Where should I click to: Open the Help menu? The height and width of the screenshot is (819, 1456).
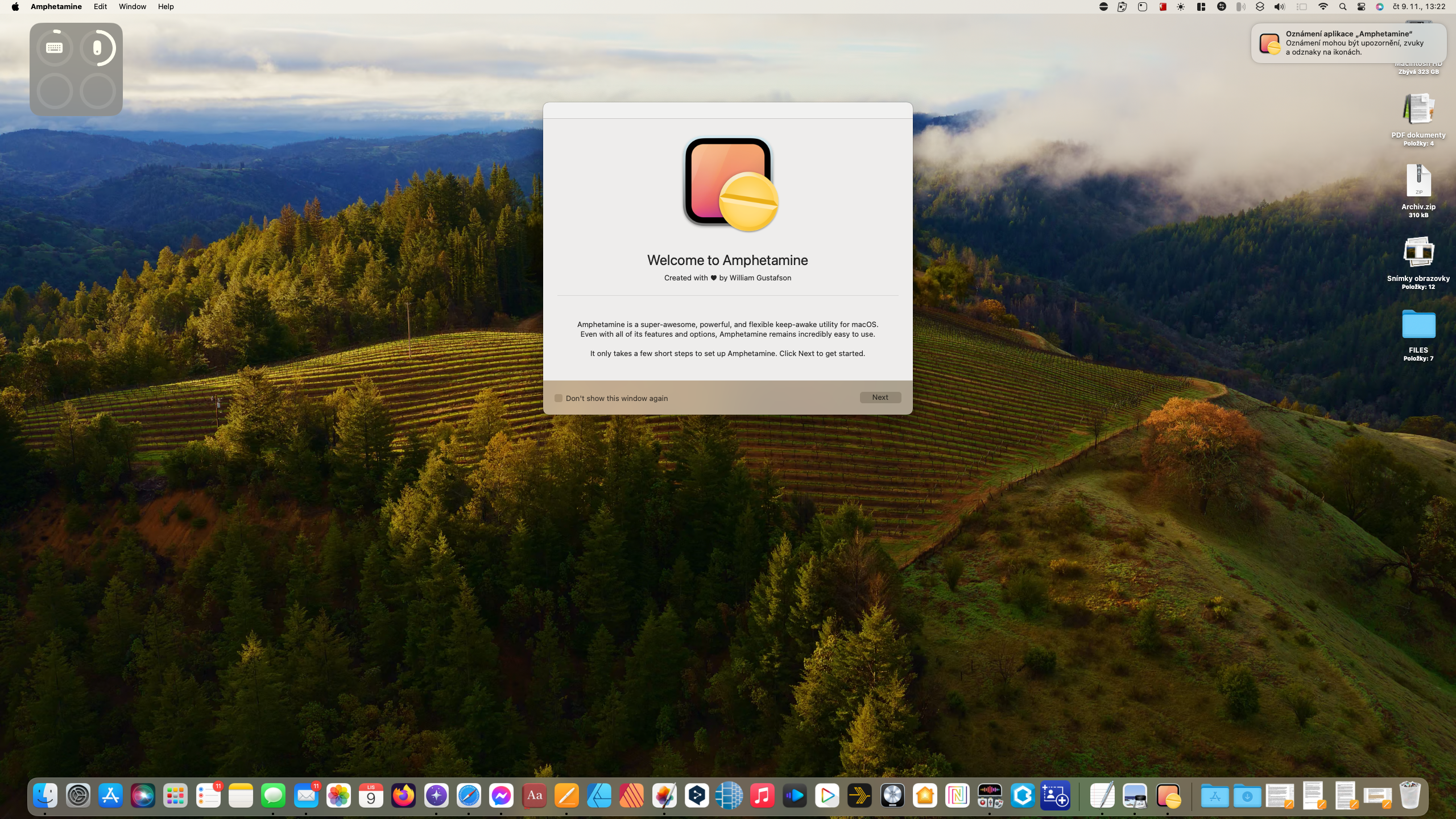pos(166,7)
